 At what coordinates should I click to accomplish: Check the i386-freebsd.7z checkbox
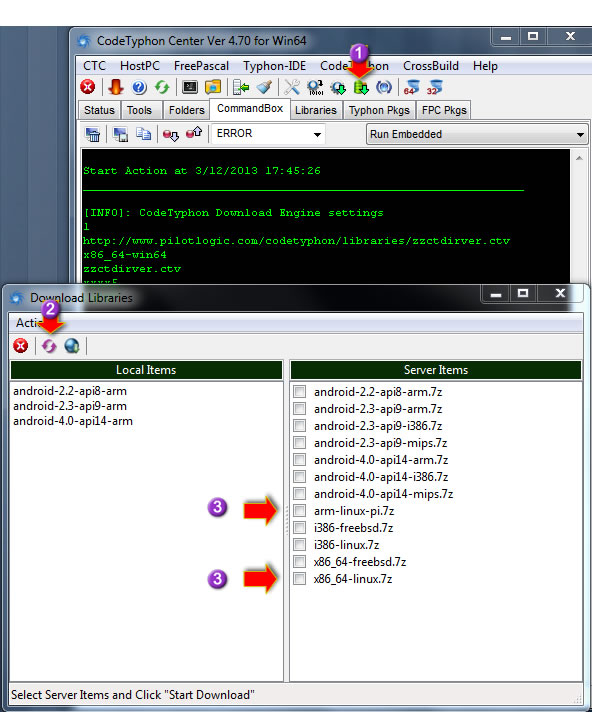pos(300,528)
